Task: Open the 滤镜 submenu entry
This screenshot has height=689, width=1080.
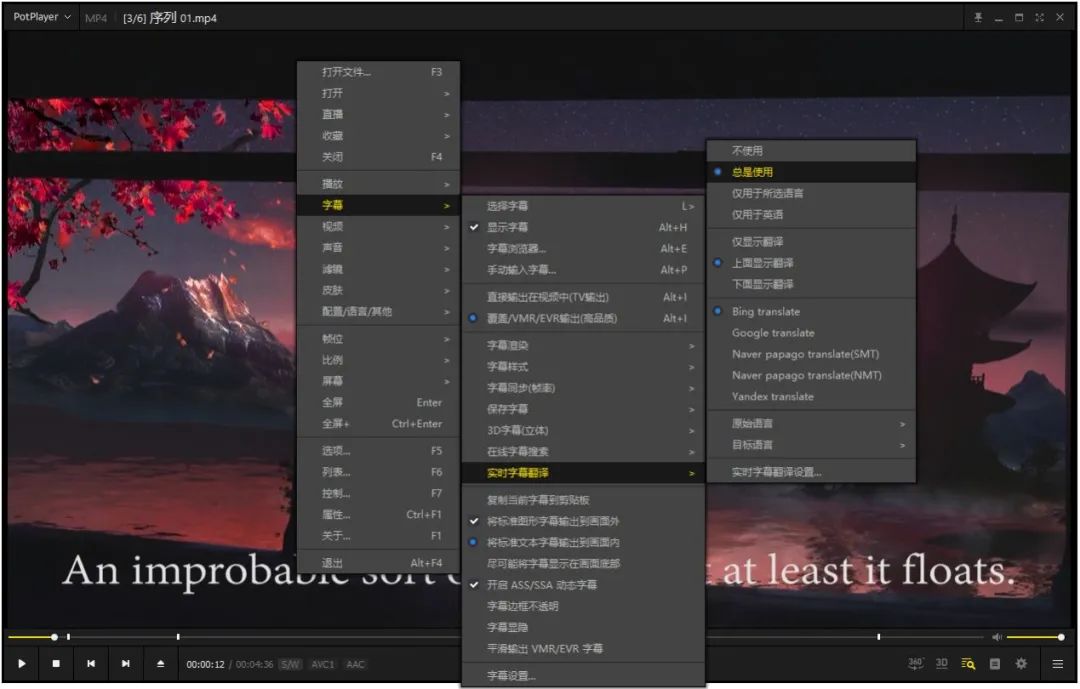Action: (x=378, y=269)
